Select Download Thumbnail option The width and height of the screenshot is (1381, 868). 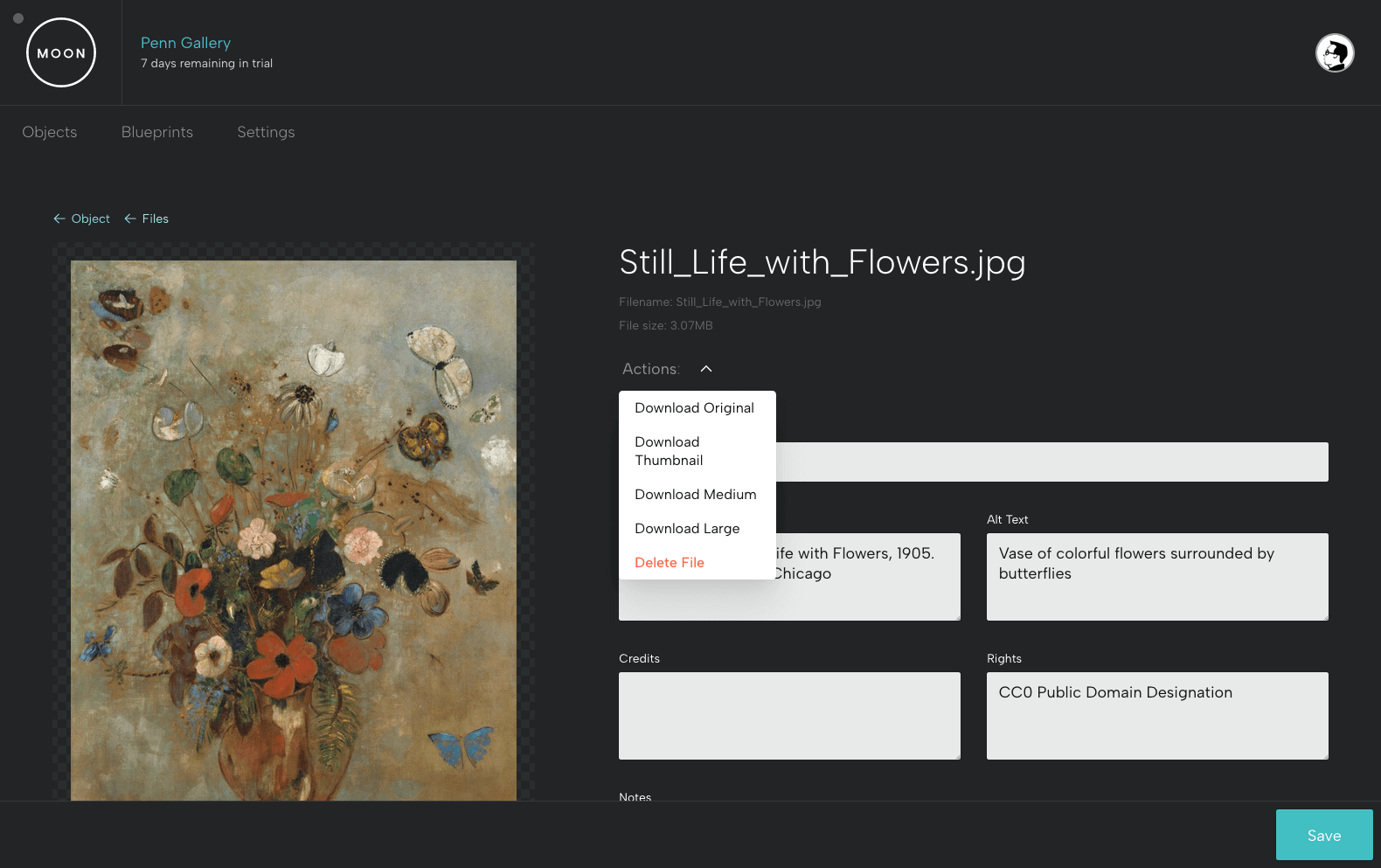[697, 451]
